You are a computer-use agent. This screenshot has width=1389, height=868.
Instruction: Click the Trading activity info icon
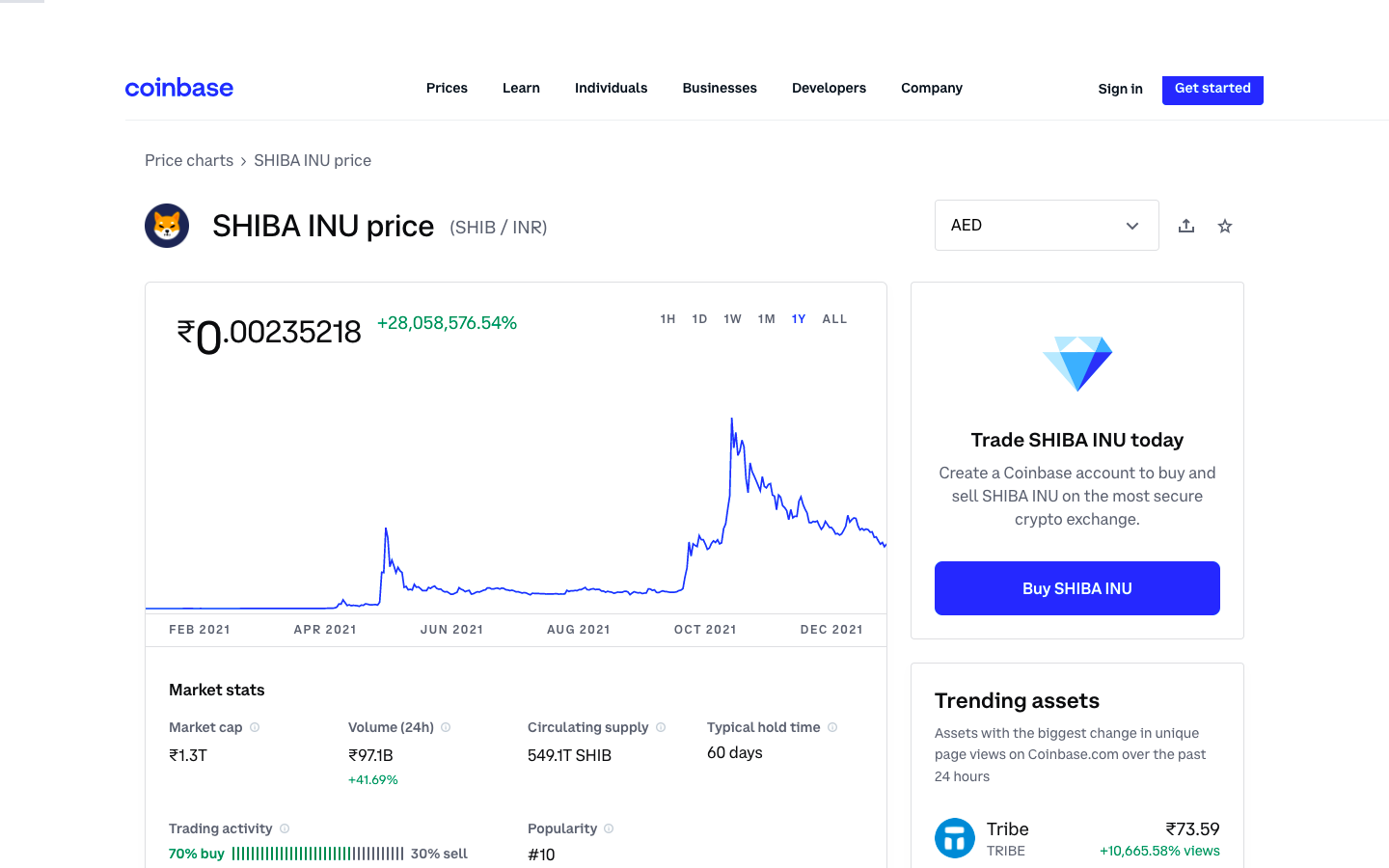click(x=285, y=828)
